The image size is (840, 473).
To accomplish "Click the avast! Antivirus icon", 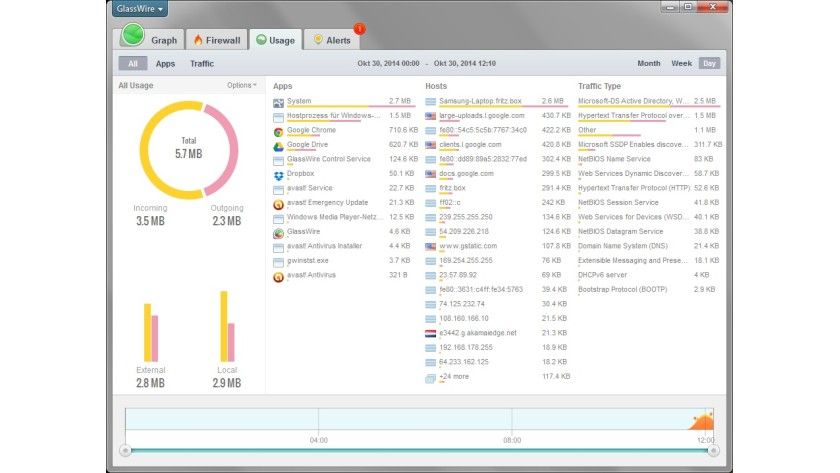I will 279,276.
